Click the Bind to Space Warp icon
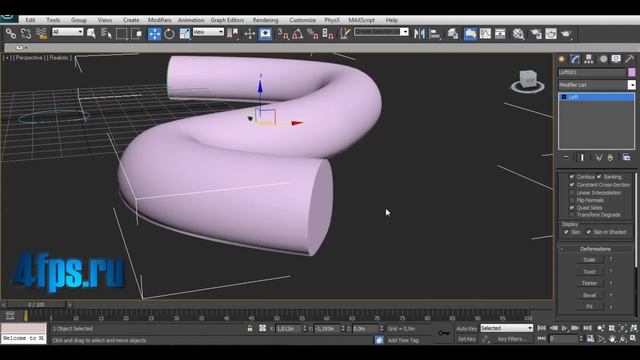The width and height of the screenshot is (640, 360). (x=41, y=34)
